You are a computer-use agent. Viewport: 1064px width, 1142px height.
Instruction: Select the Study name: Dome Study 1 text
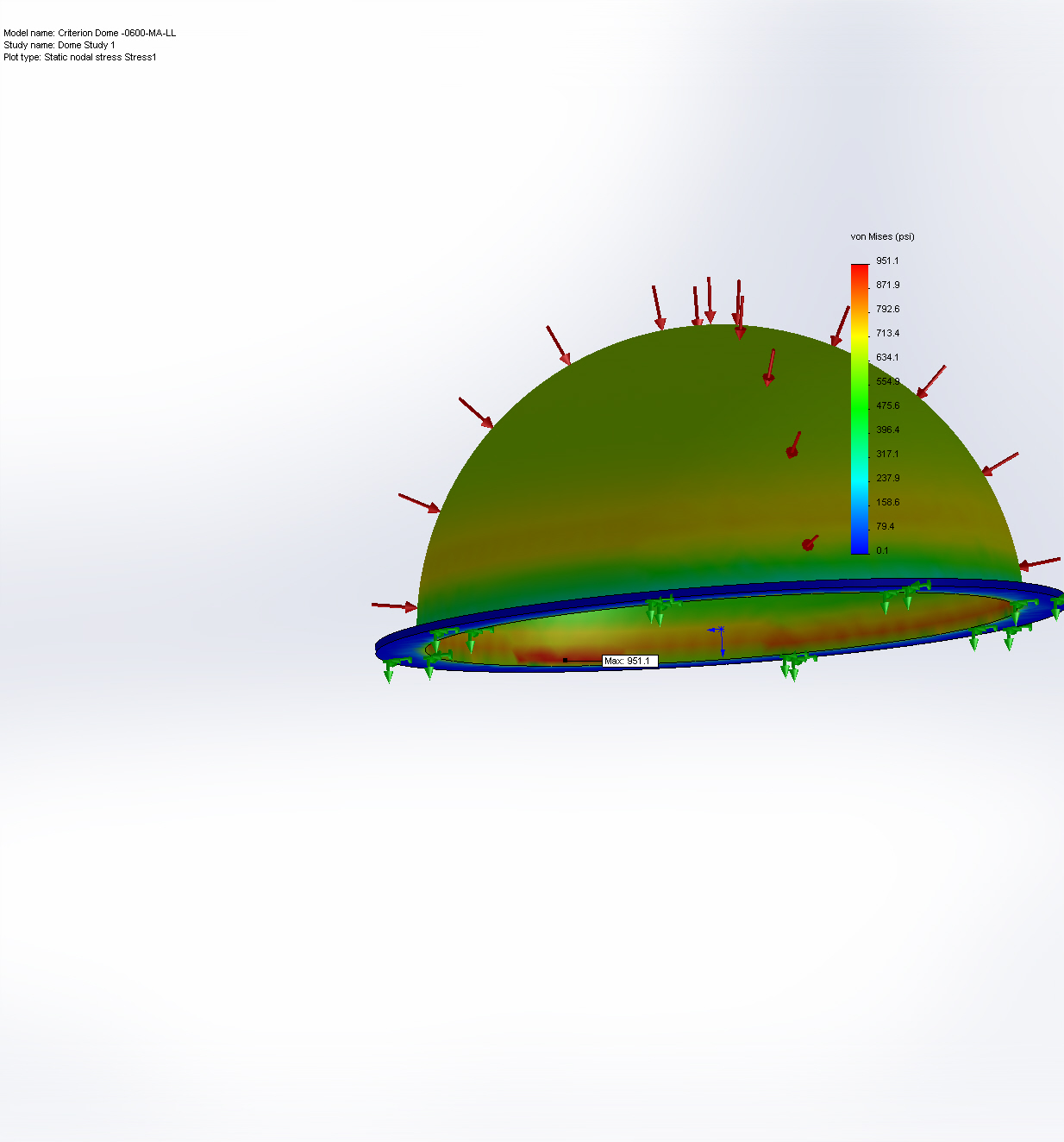[59, 45]
